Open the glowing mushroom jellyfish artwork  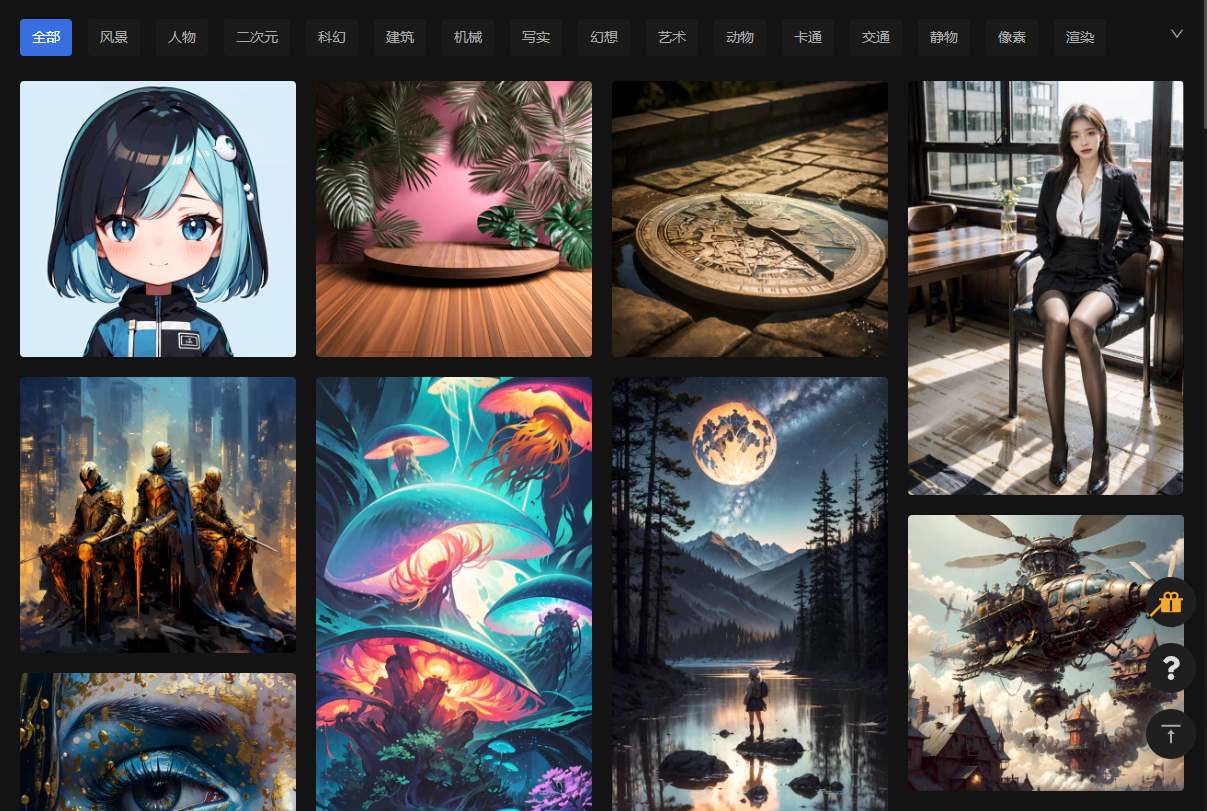(x=454, y=594)
